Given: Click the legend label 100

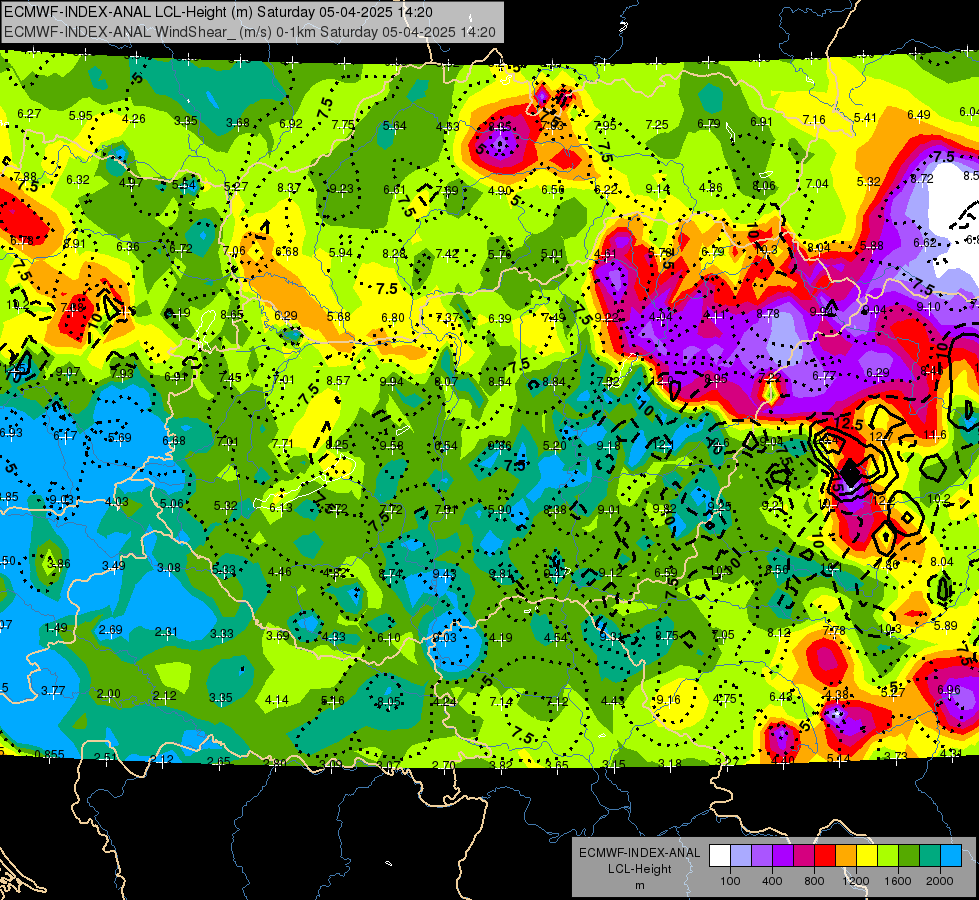Looking at the screenshot, I should (x=730, y=881).
